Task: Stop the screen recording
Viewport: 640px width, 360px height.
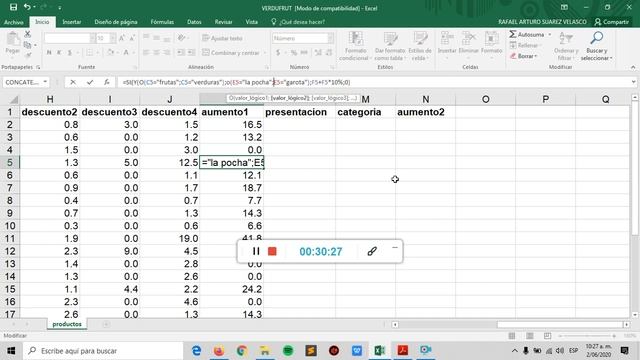Action: coord(272,251)
